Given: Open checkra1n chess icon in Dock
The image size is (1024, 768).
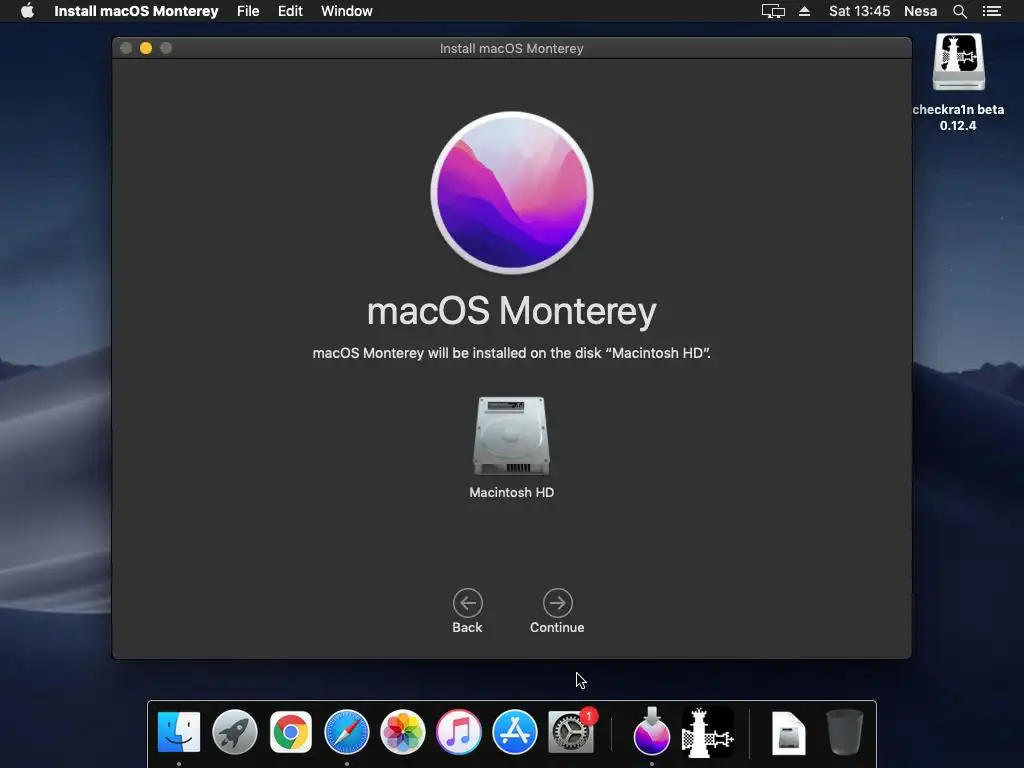Looking at the screenshot, I should click(x=708, y=732).
